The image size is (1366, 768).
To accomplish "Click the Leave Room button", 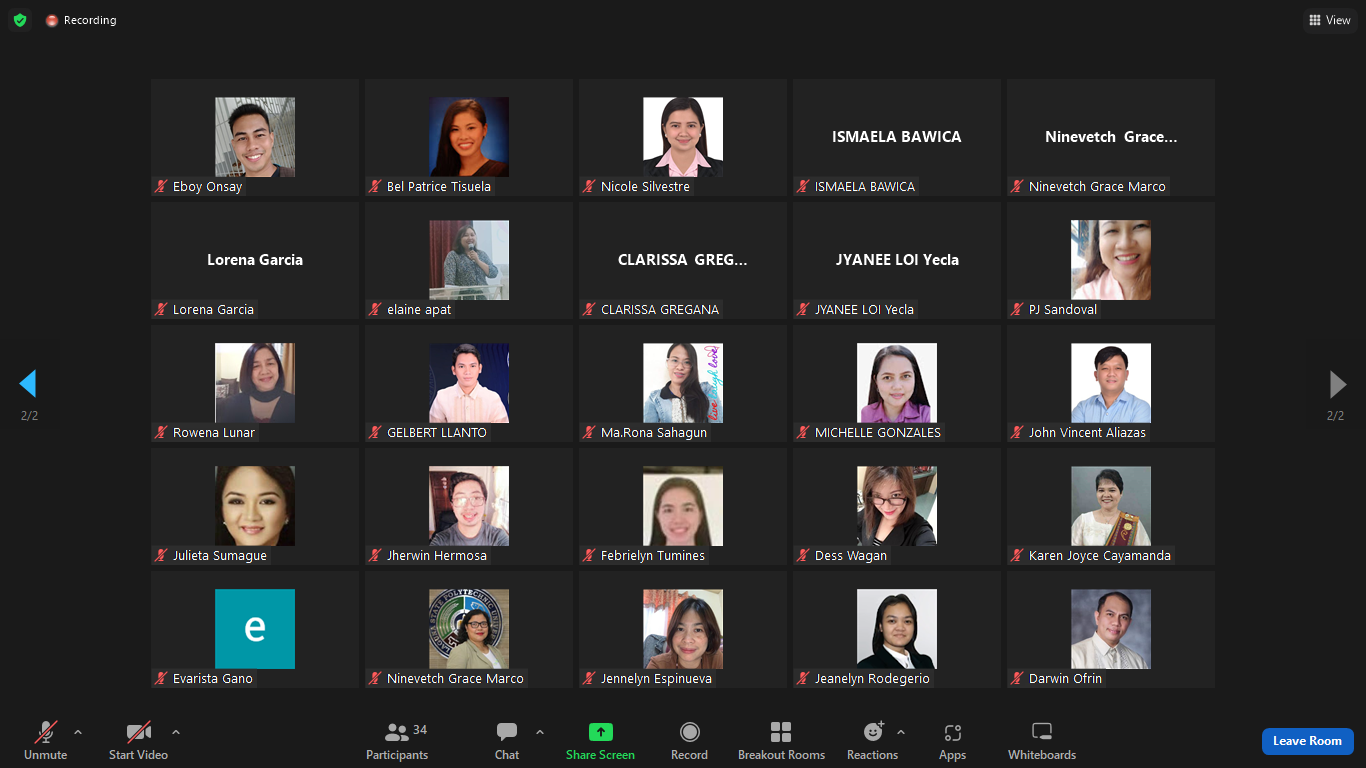I will point(1307,741).
